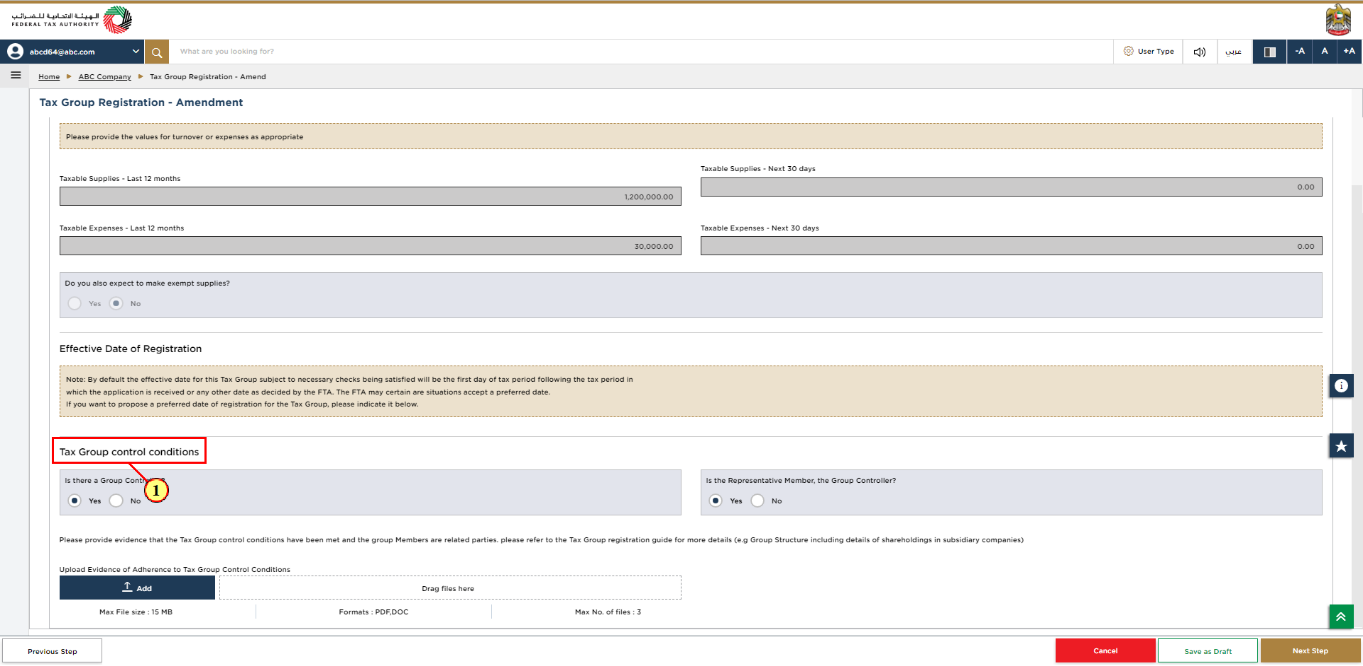The image size is (1363, 666).
Task: Click the 'Tax Group Registration - Amendment' title
Action: [x=141, y=102]
